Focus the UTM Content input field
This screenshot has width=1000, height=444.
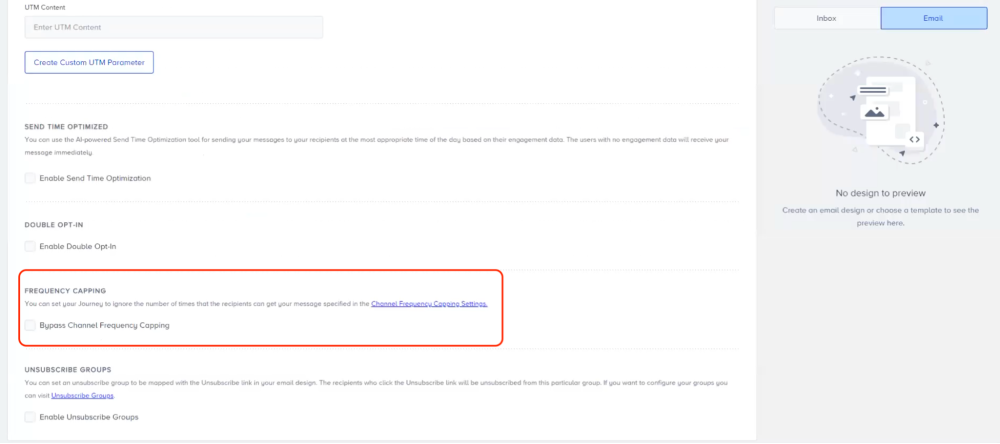(173, 27)
